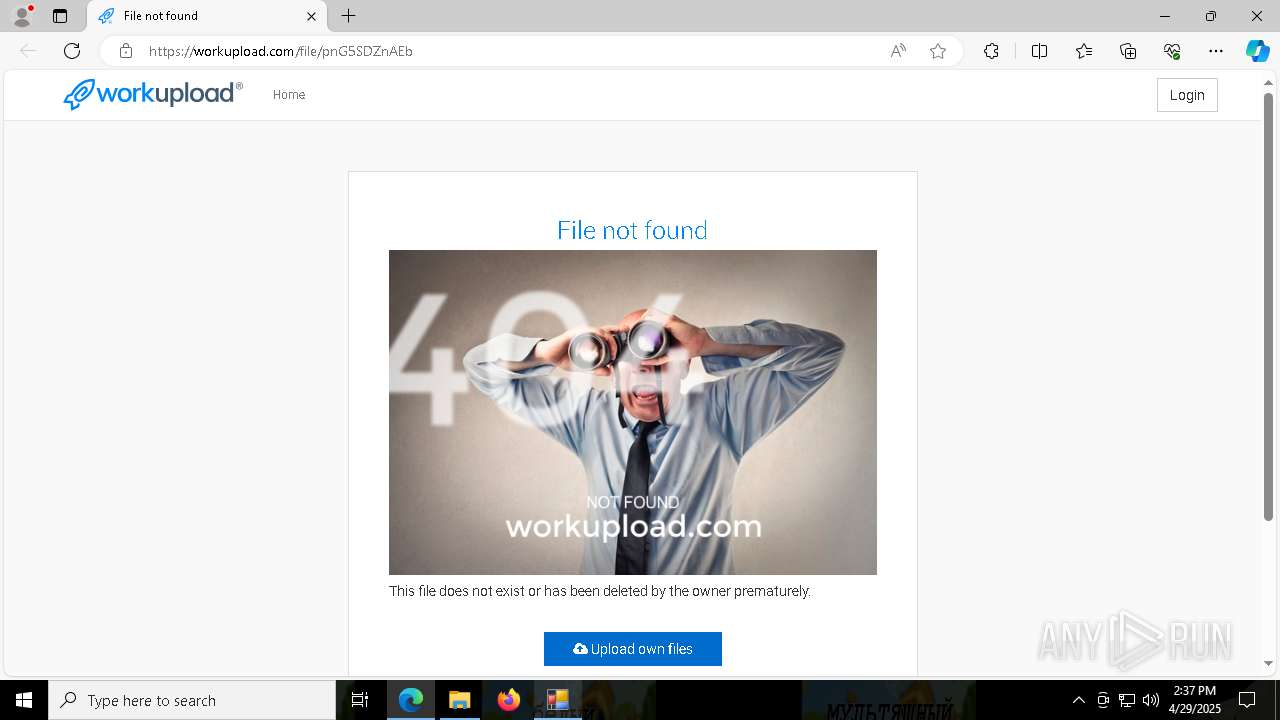
Task: Open File Explorer taskbar icon
Action: (460, 700)
